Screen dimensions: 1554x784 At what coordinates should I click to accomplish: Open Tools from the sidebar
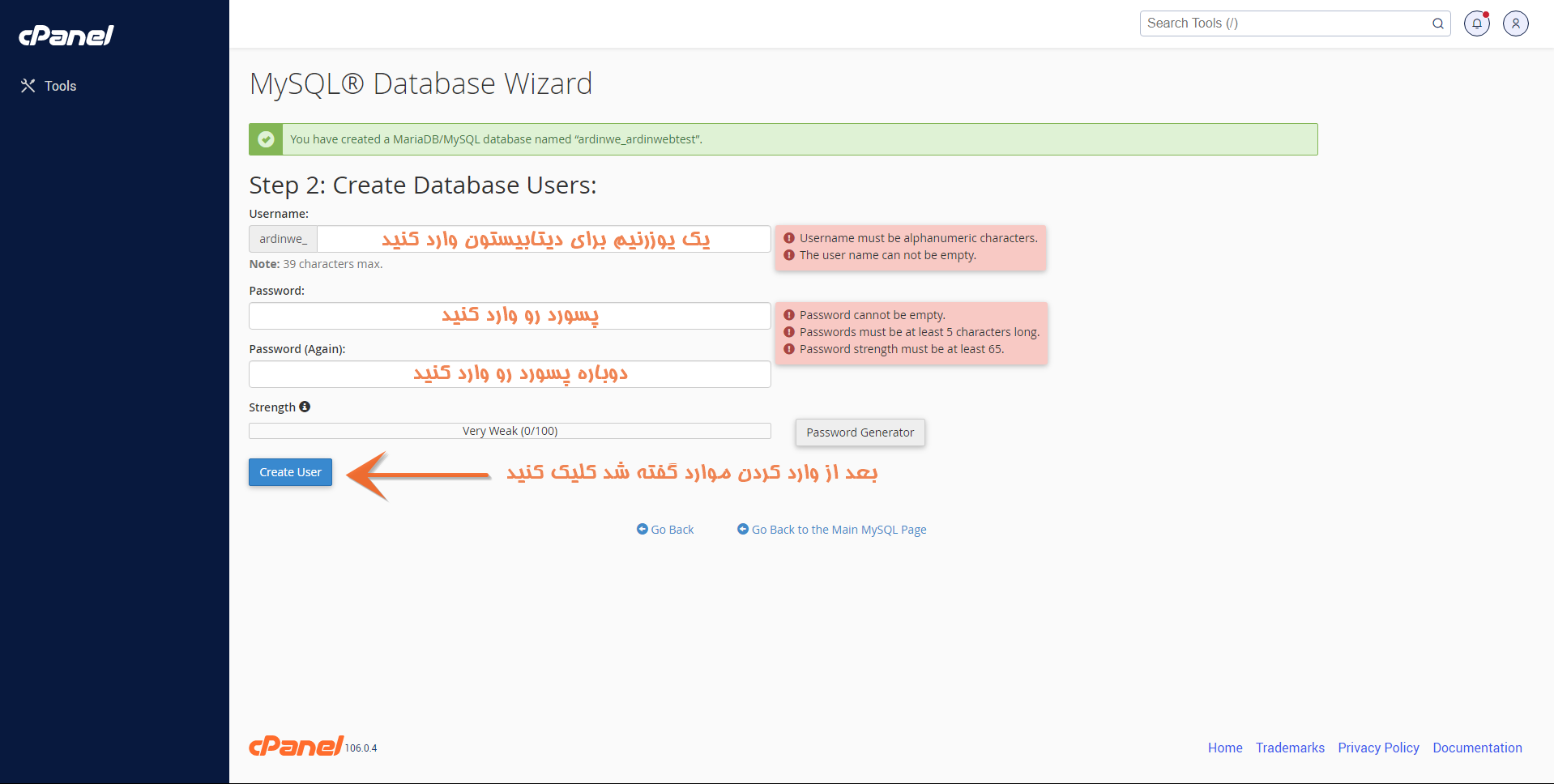point(49,86)
